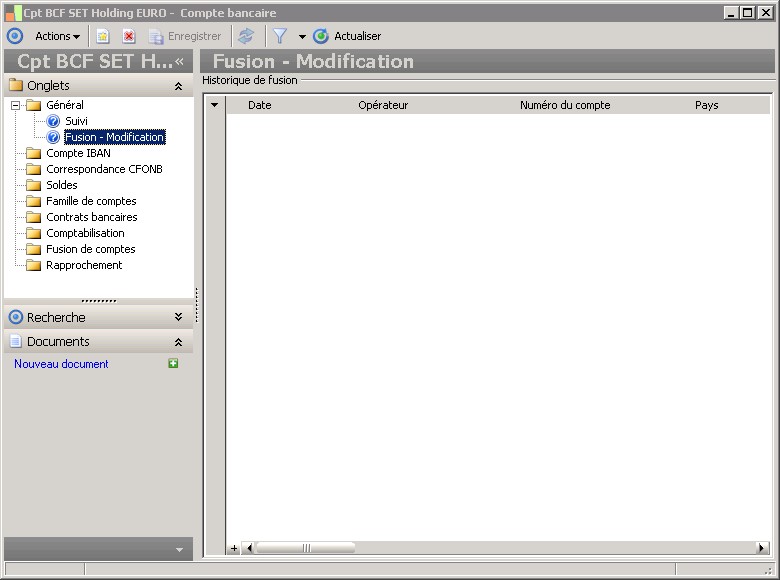
Task: Click the Soldes folder icon
Action: (x=33, y=185)
